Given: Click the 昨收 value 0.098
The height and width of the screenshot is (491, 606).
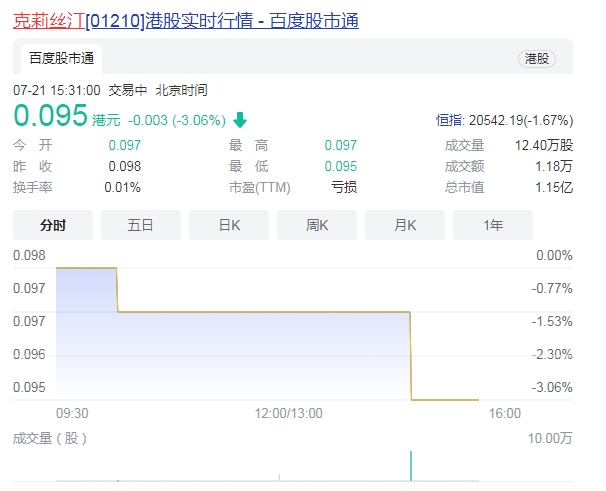Looking at the screenshot, I should pyautogui.click(x=124, y=166).
